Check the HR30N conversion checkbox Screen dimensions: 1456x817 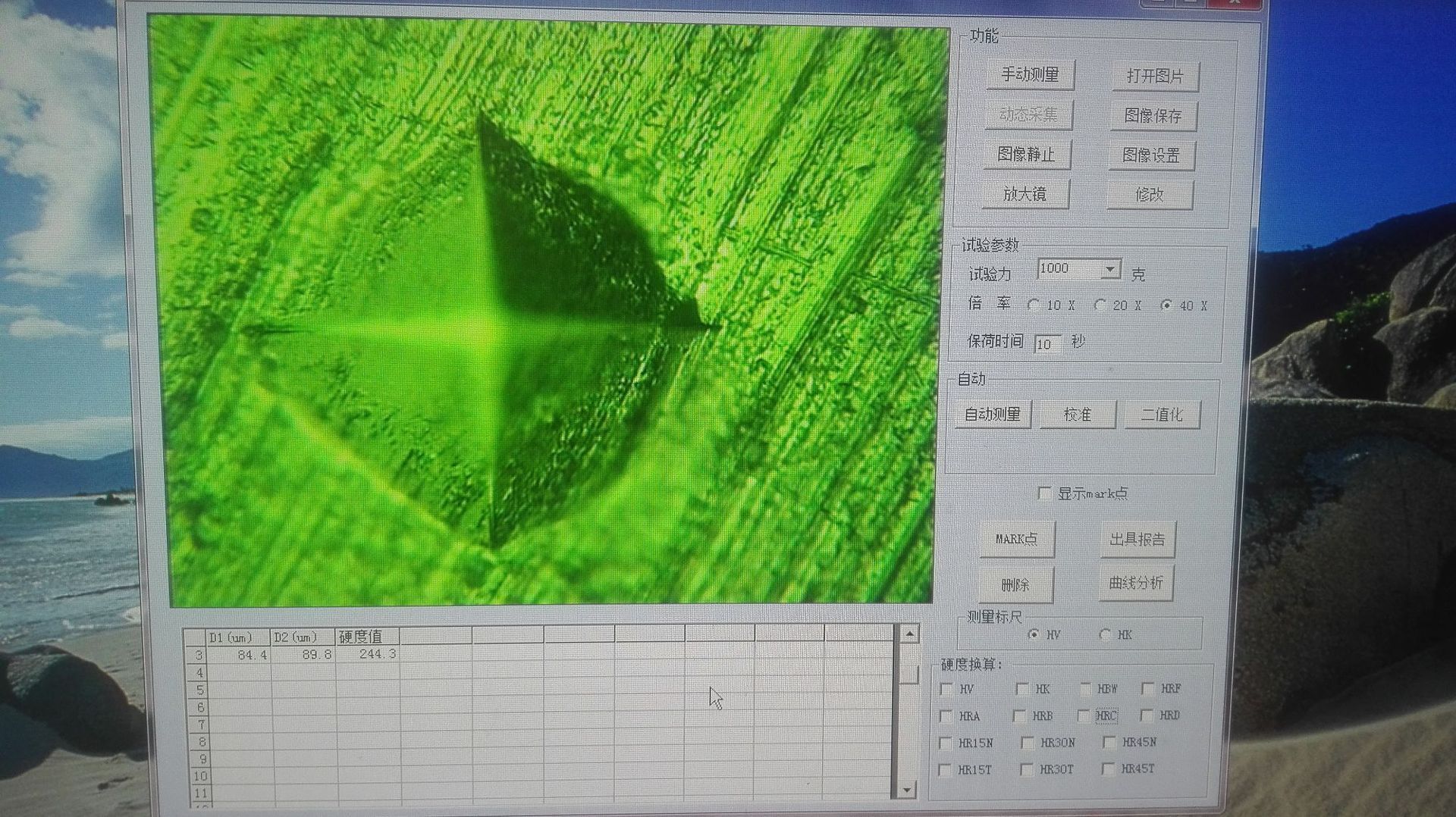1027,743
